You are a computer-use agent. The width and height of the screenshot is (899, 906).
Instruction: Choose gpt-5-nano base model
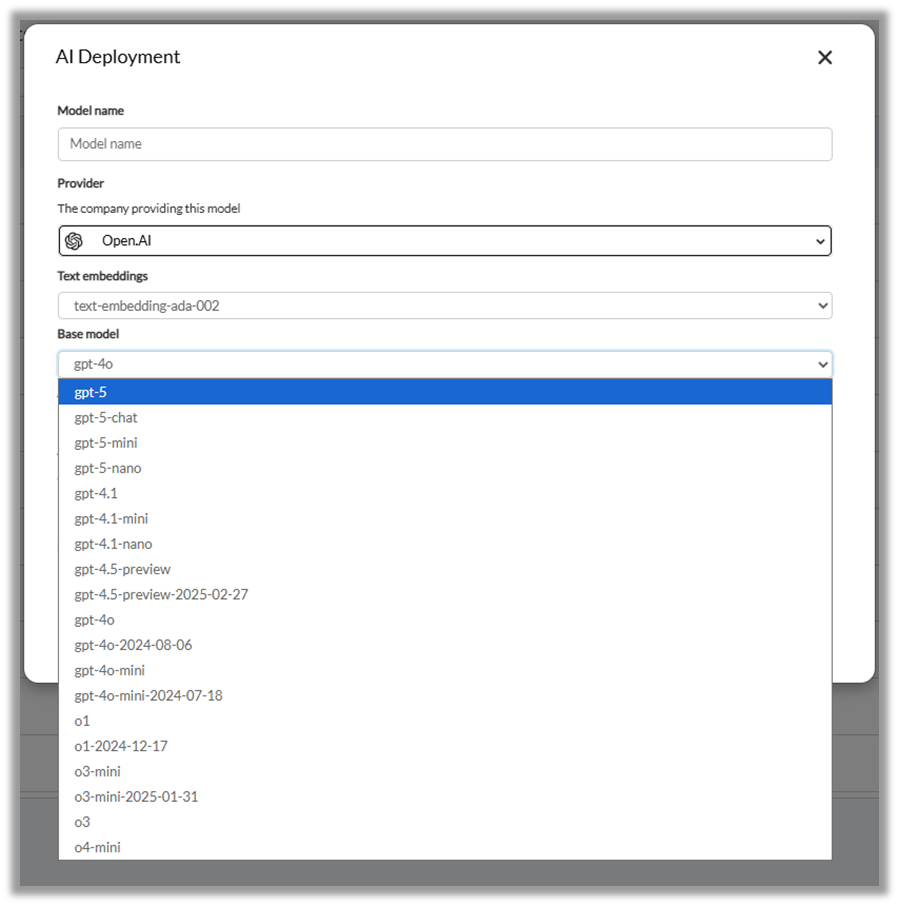point(445,468)
